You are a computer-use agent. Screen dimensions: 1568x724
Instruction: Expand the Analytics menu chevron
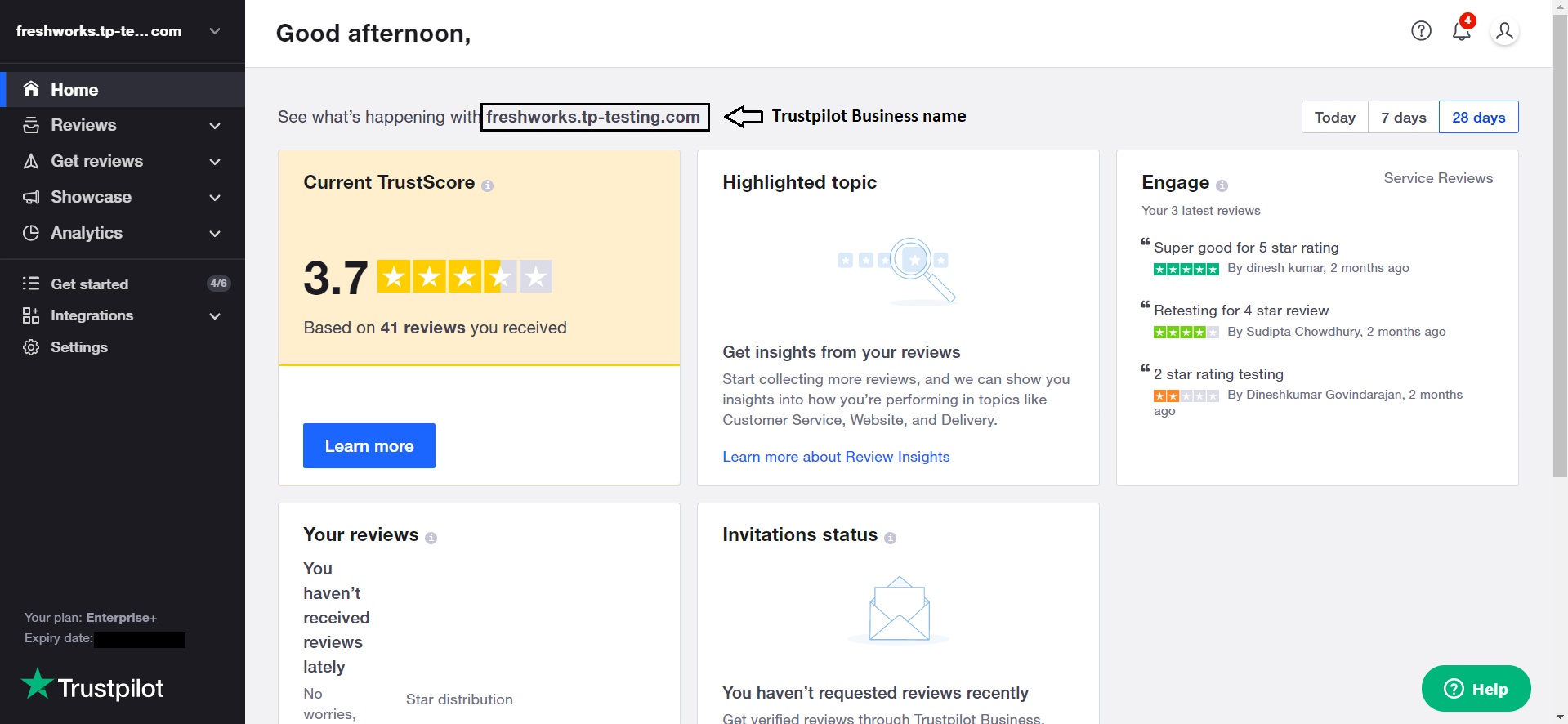pyautogui.click(x=215, y=233)
